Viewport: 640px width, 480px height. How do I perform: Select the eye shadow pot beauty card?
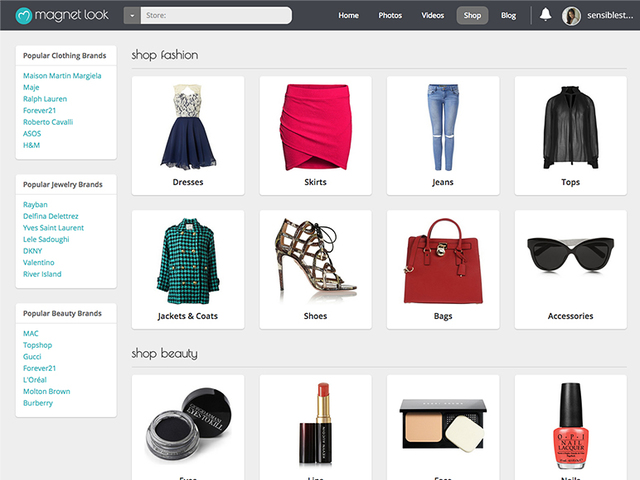point(188,427)
